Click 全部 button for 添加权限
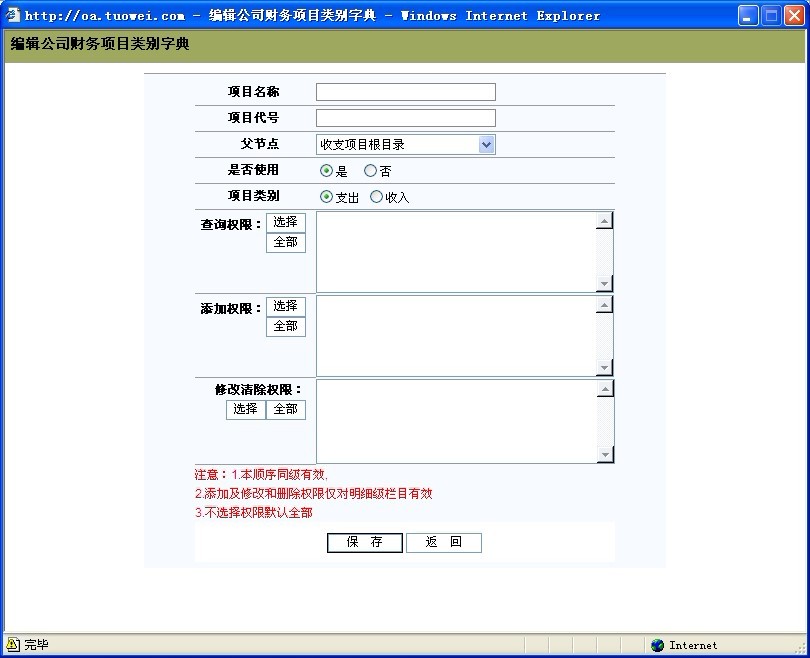Viewport: 810px width, 658px height. click(286, 326)
